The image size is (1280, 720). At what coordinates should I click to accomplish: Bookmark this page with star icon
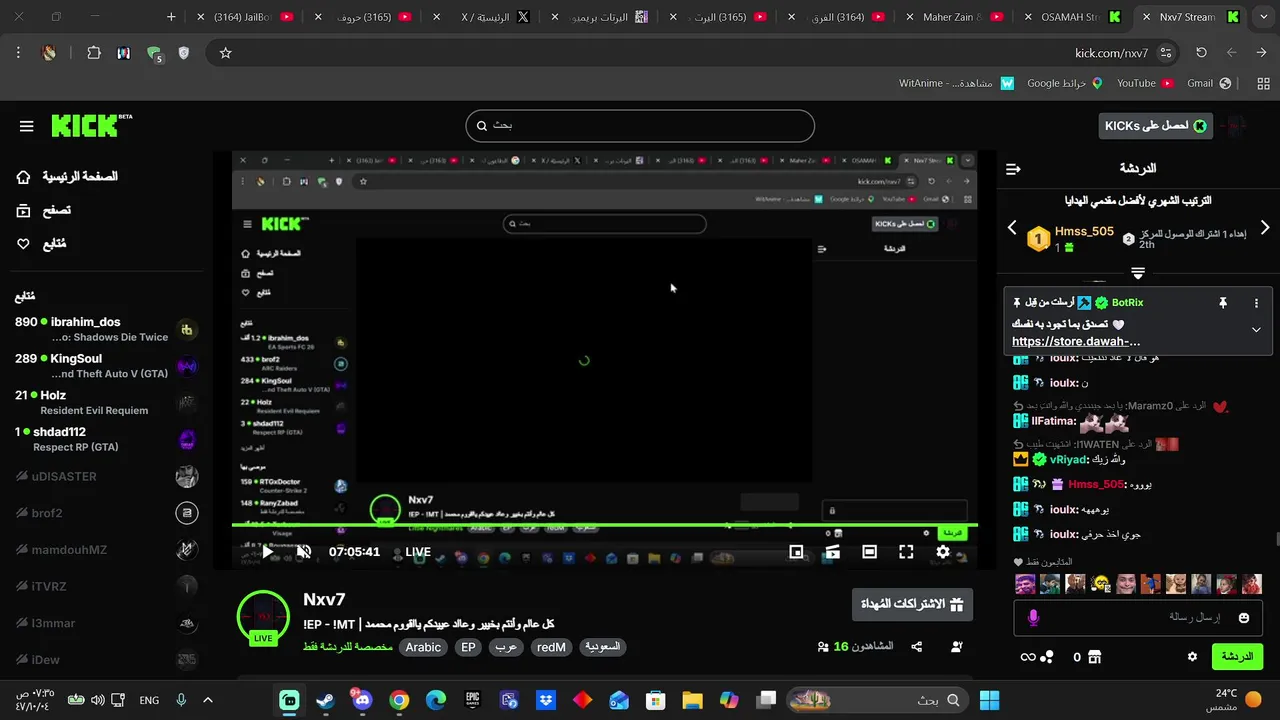tap(225, 53)
